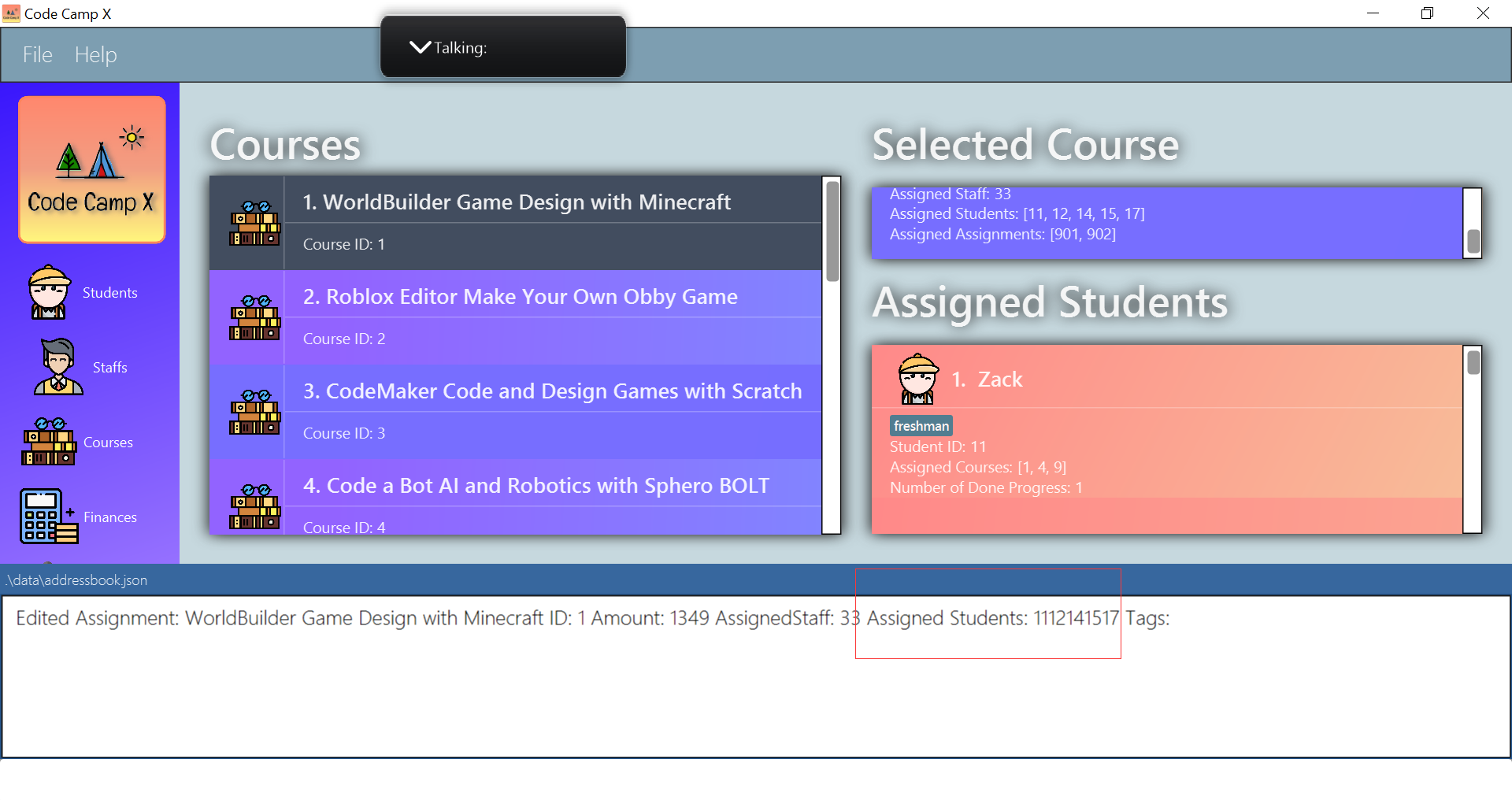Click the Courses heading
The width and height of the screenshot is (1512, 800).
coord(285,145)
